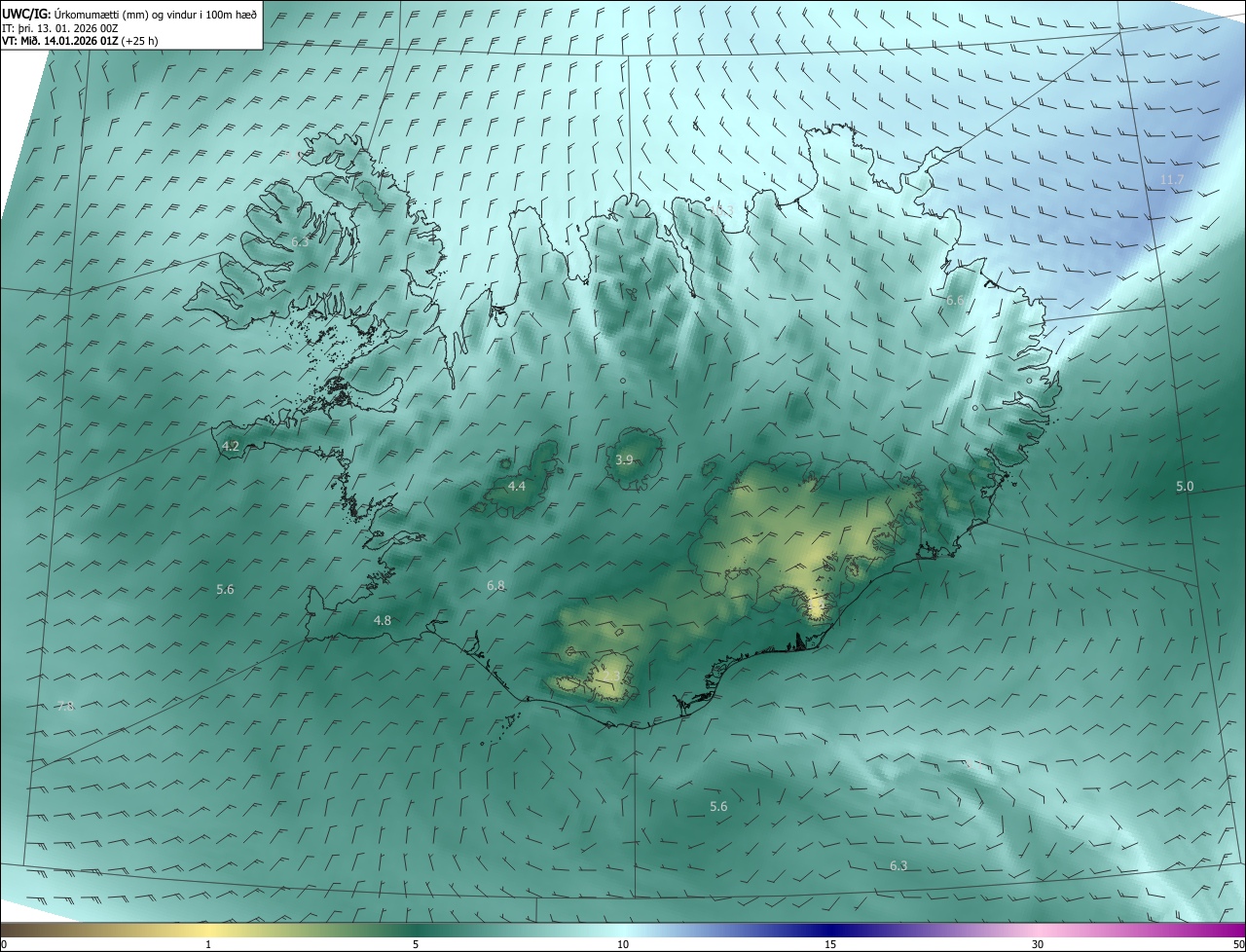The width and height of the screenshot is (1246, 952).
Task: Select the 4.4 value over the glacier
Action: (x=517, y=486)
